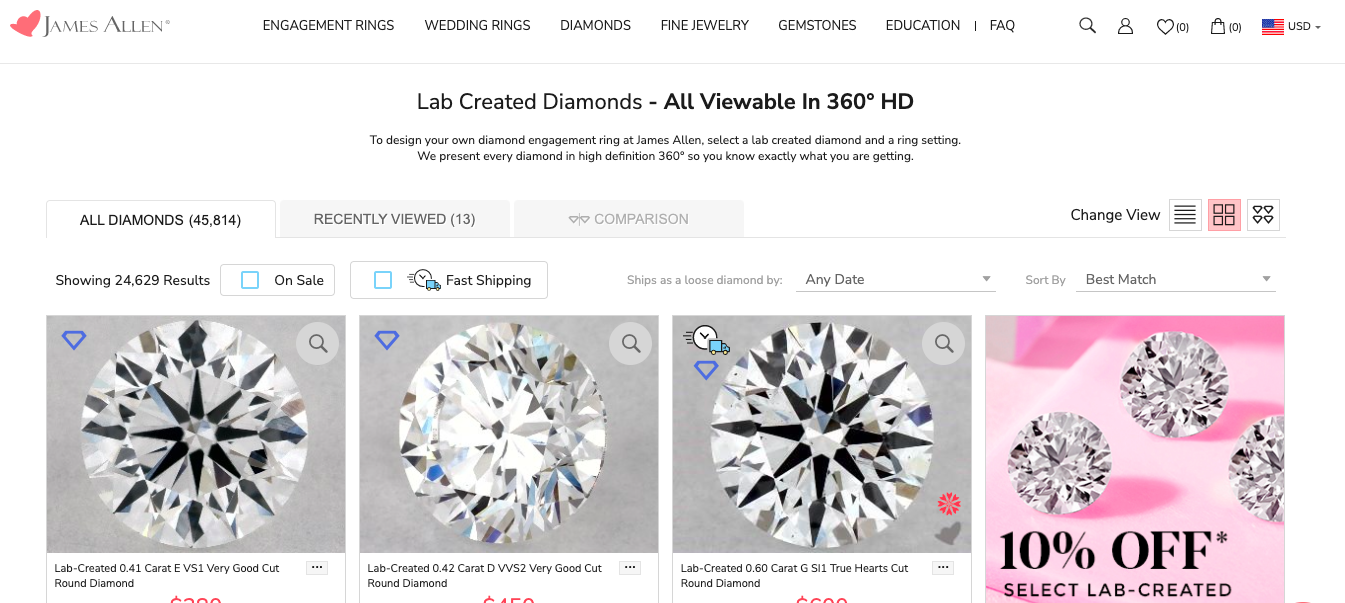Screen dimensions: 1345x603
Task: Tick the Fast Shipping checkbox
Action: (x=382, y=280)
